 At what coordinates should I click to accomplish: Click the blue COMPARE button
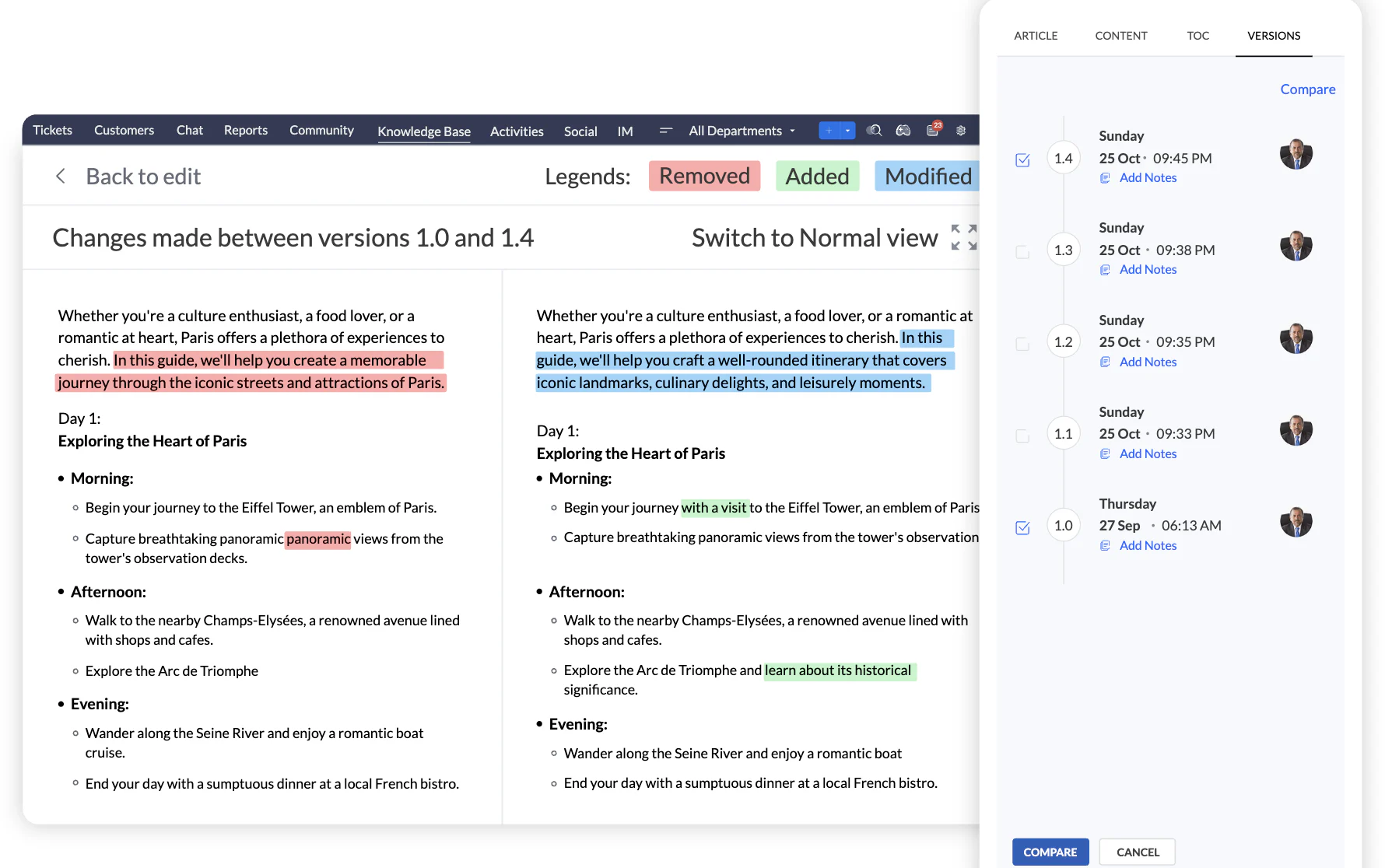pyautogui.click(x=1050, y=852)
